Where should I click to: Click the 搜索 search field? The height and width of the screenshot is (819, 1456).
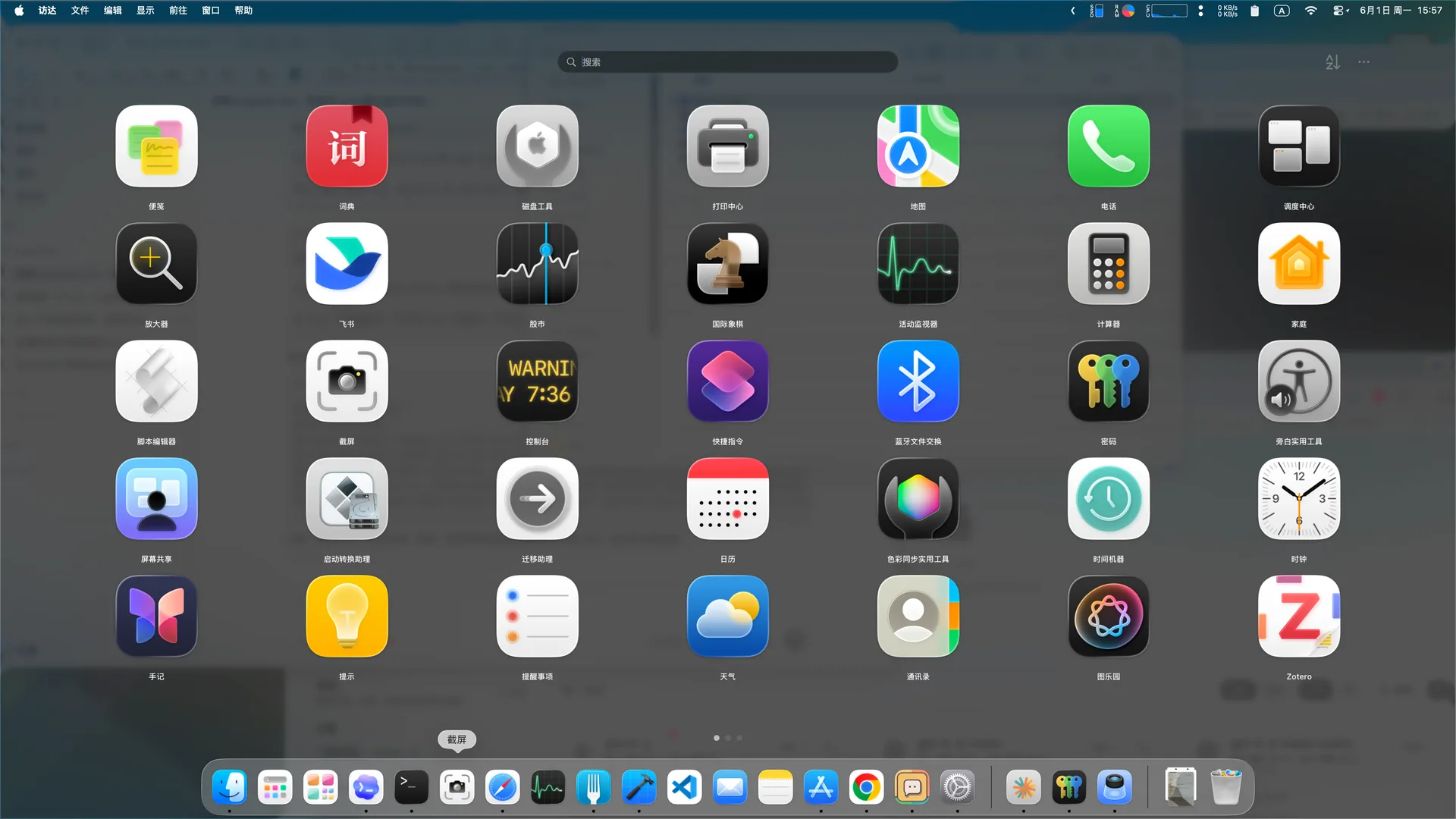click(x=727, y=62)
